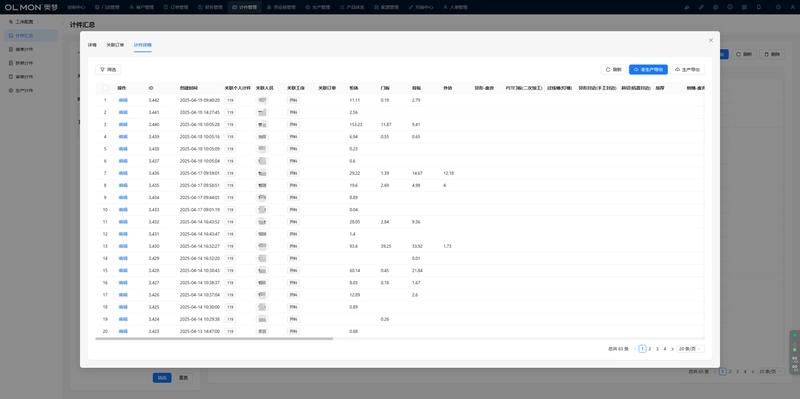Click 编辑 link for row ID 3,436
The image size is (800, 399).
(x=122, y=173)
